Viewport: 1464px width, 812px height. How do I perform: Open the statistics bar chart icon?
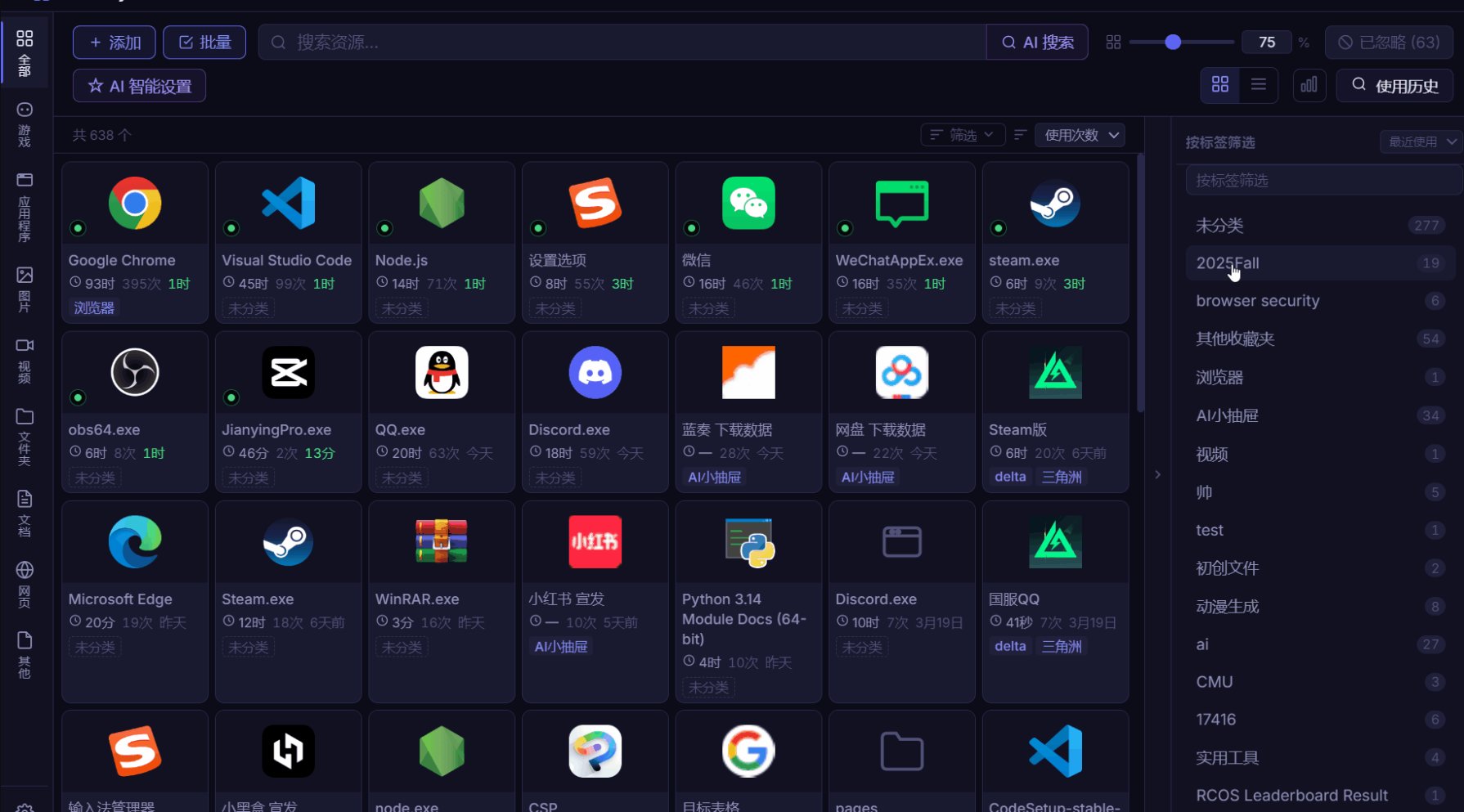pyautogui.click(x=1309, y=85)
